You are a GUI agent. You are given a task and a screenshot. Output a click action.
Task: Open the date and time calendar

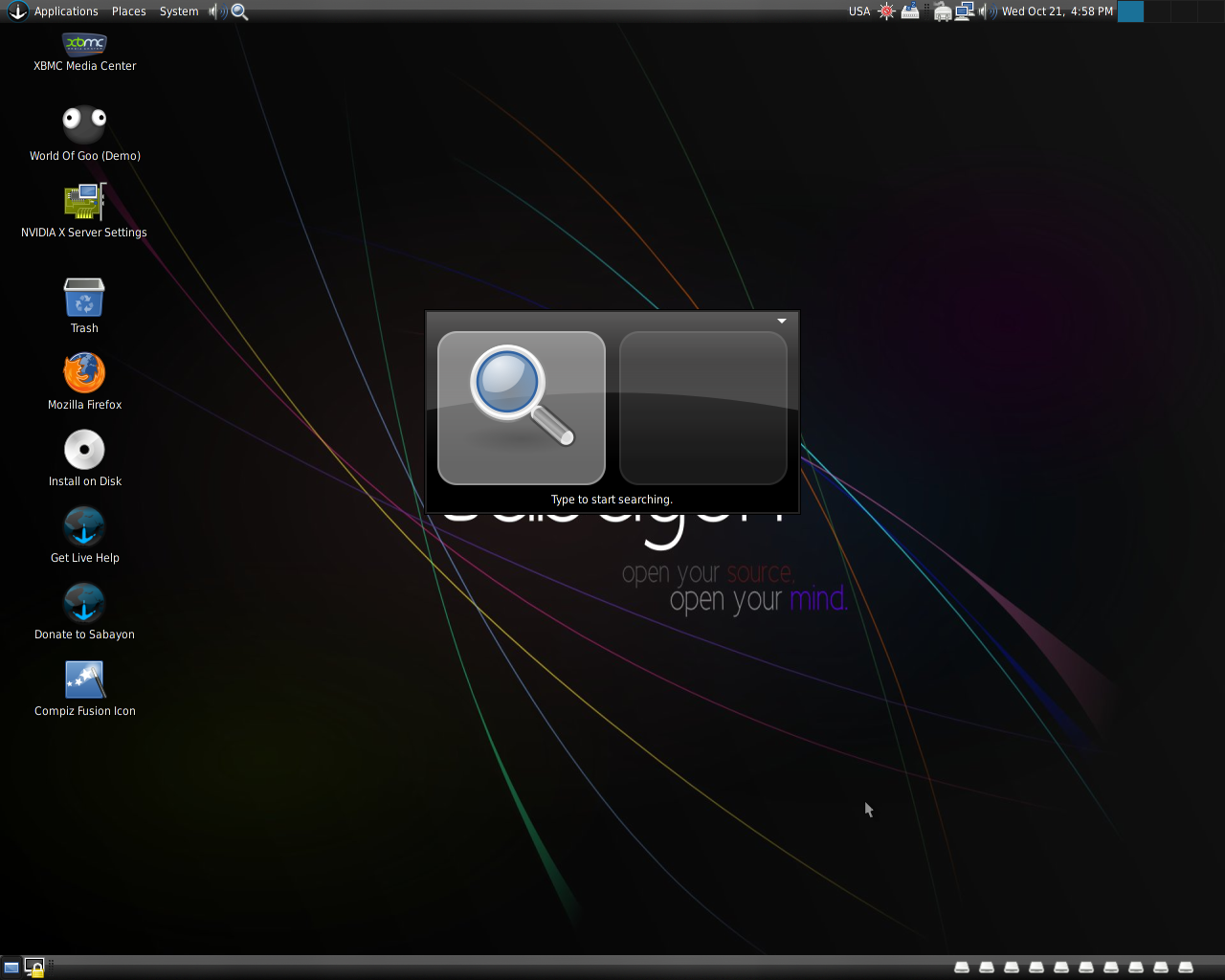[x=1057, y=11]
